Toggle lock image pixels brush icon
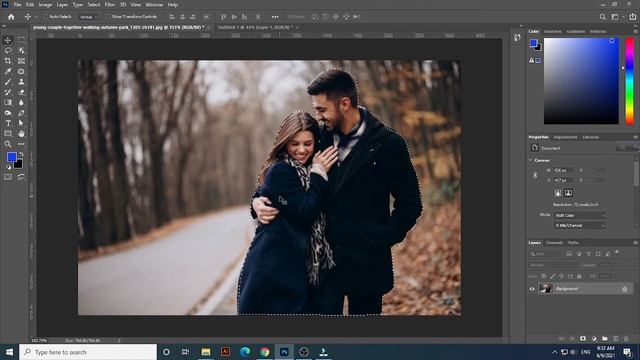Screen dimensions: 640x360 tap(553, 276)
